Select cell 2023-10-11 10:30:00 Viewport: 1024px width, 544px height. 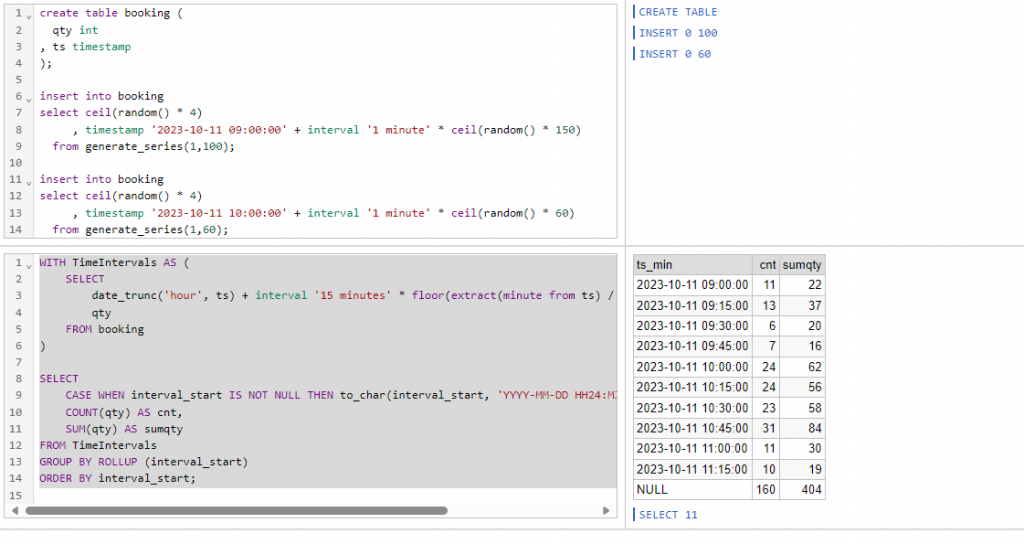pos(692,408)
